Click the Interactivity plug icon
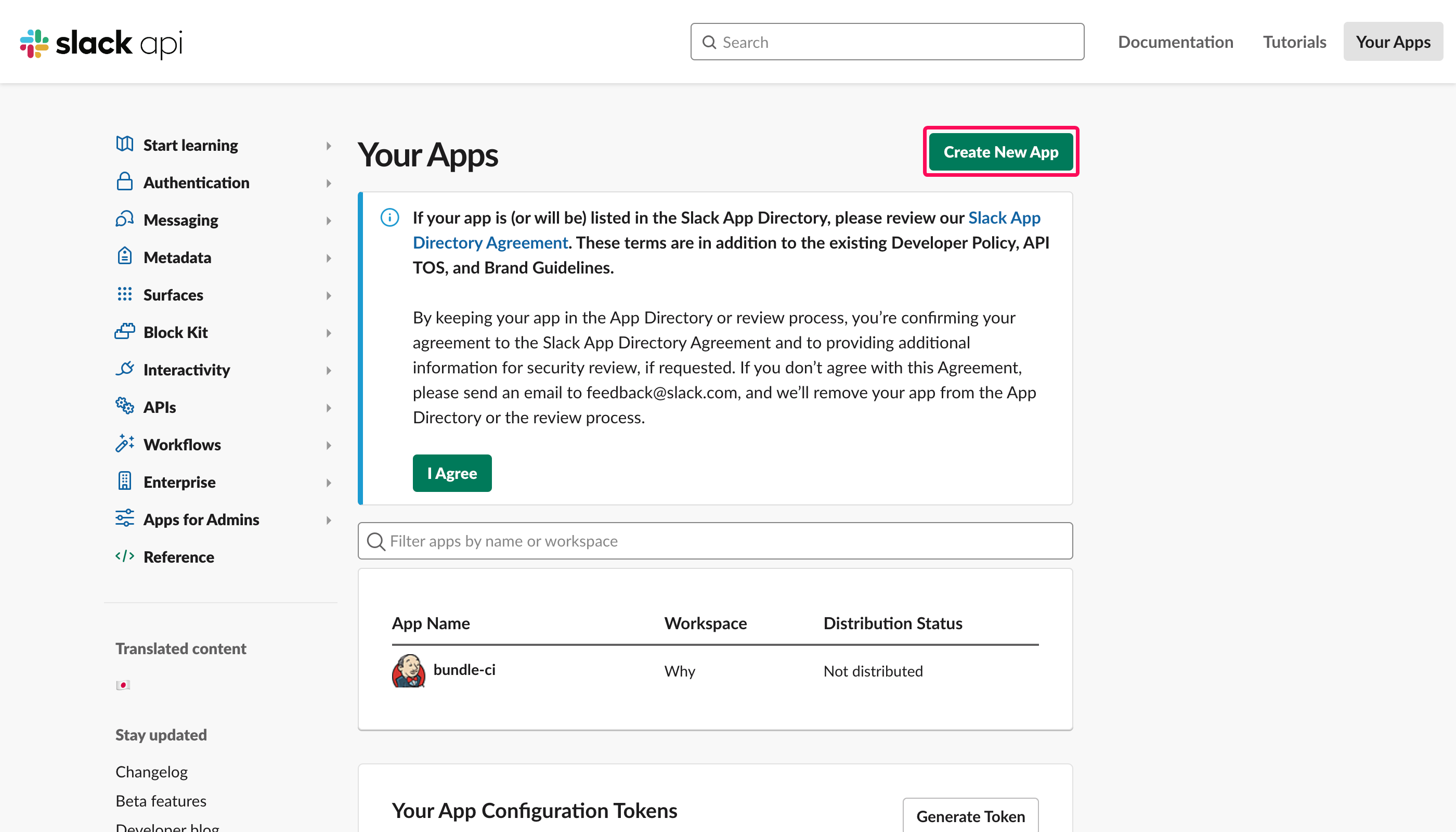Screen dimensions: 1456x832 click(125, 369)
